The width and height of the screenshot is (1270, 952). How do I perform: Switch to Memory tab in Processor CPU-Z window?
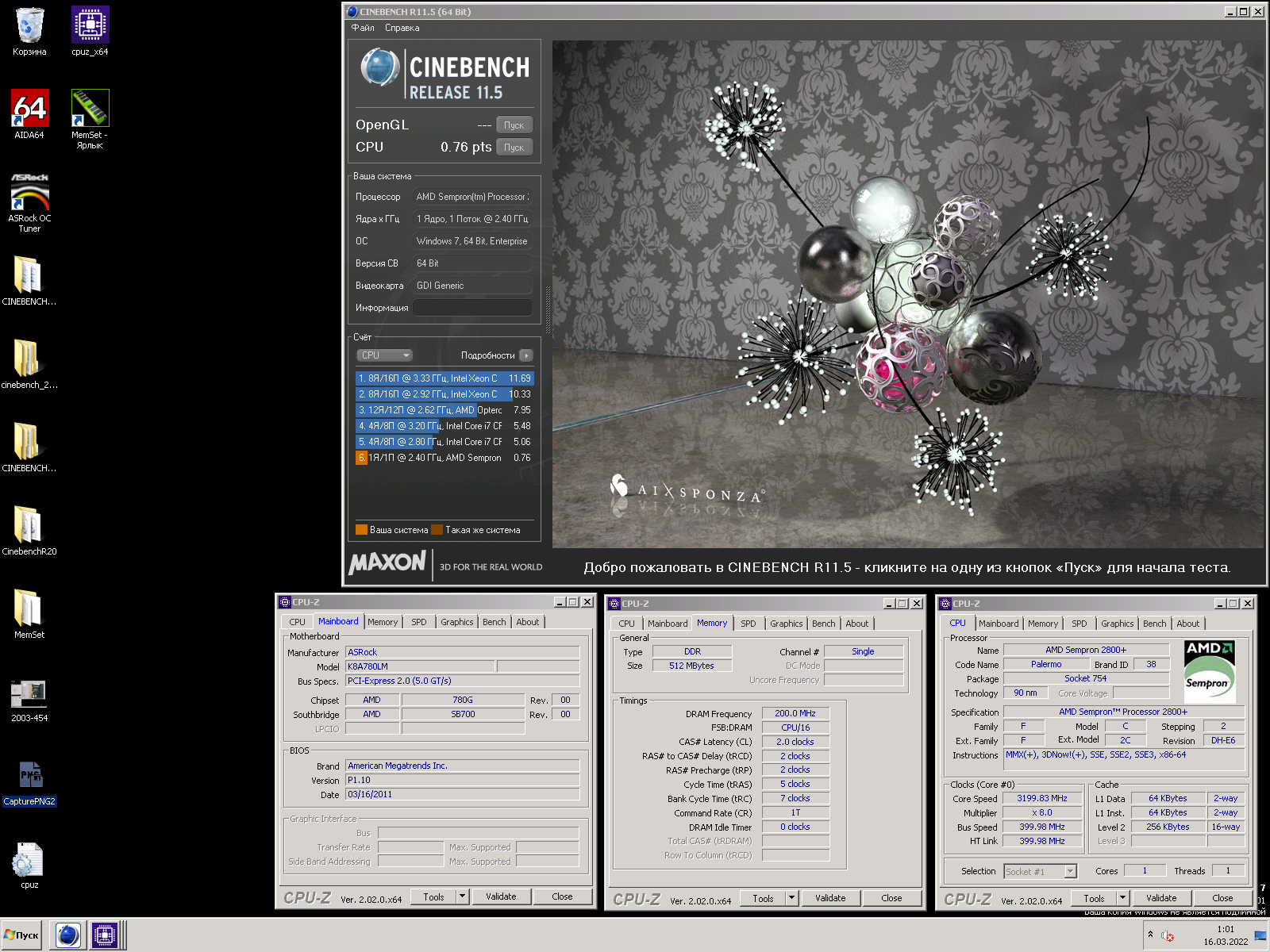[1043, 624]
